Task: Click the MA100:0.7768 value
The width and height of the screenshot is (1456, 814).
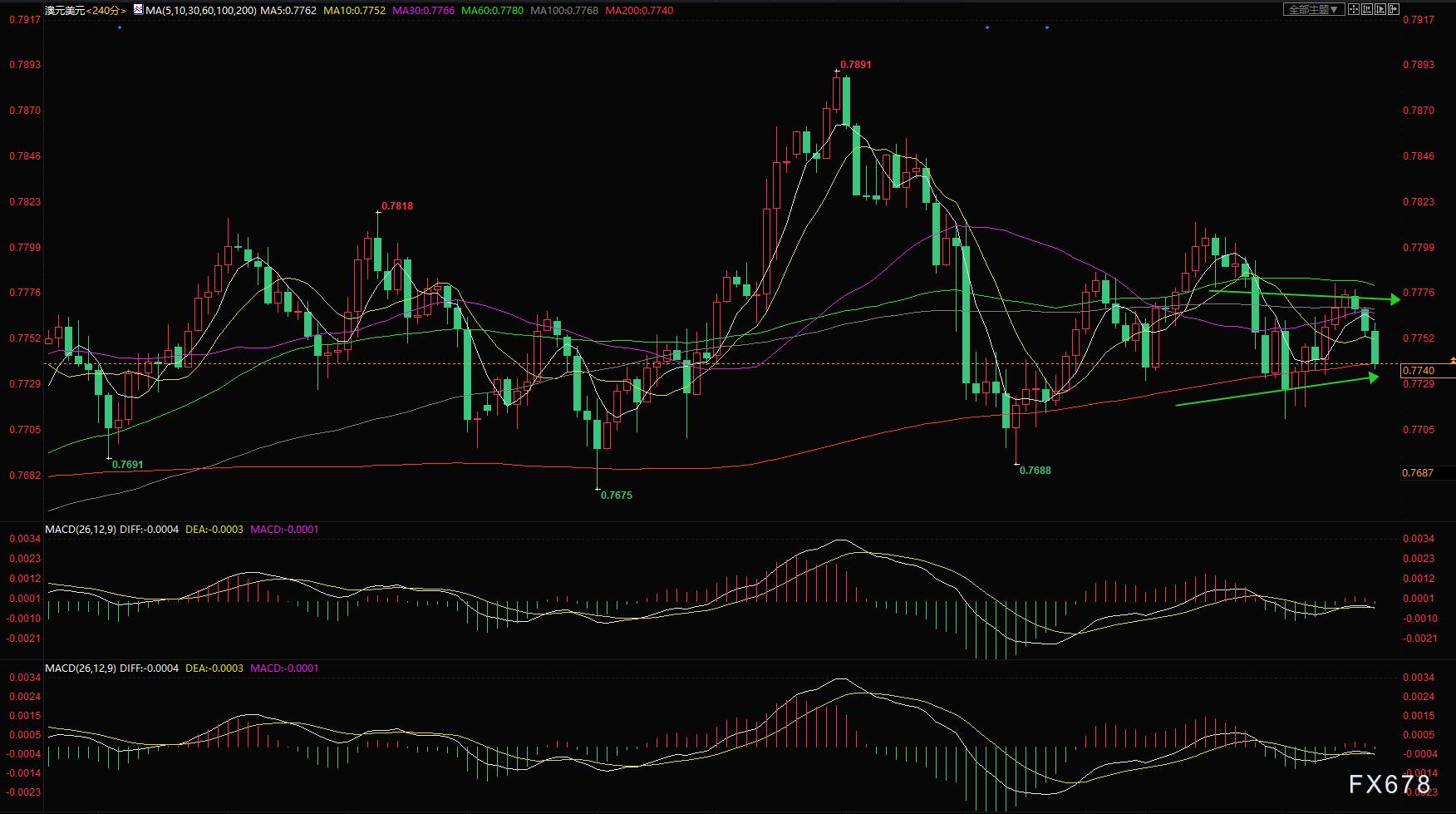Action: 564,11
